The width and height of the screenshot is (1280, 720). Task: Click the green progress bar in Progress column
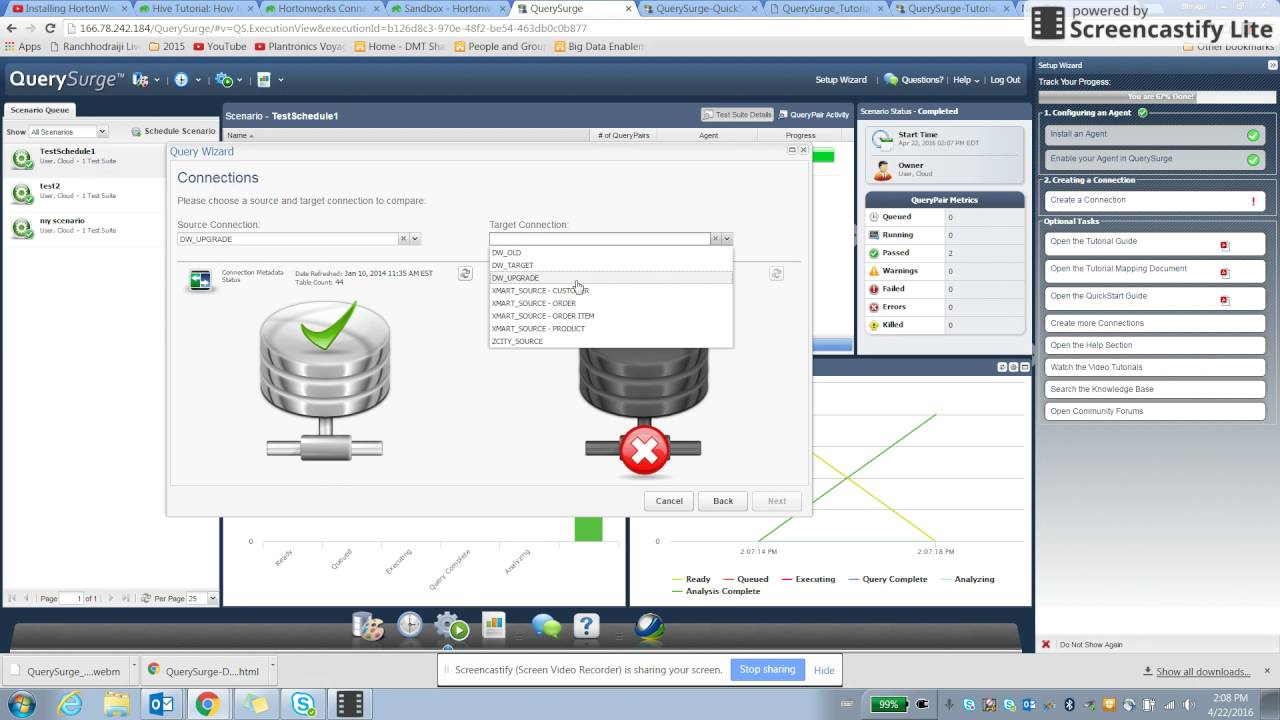(x=823, y=156)
